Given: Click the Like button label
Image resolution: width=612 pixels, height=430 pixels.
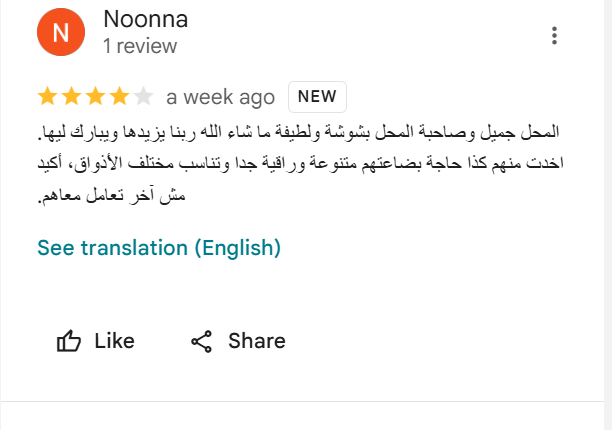Looking at the screenshot, I should 114,341.
